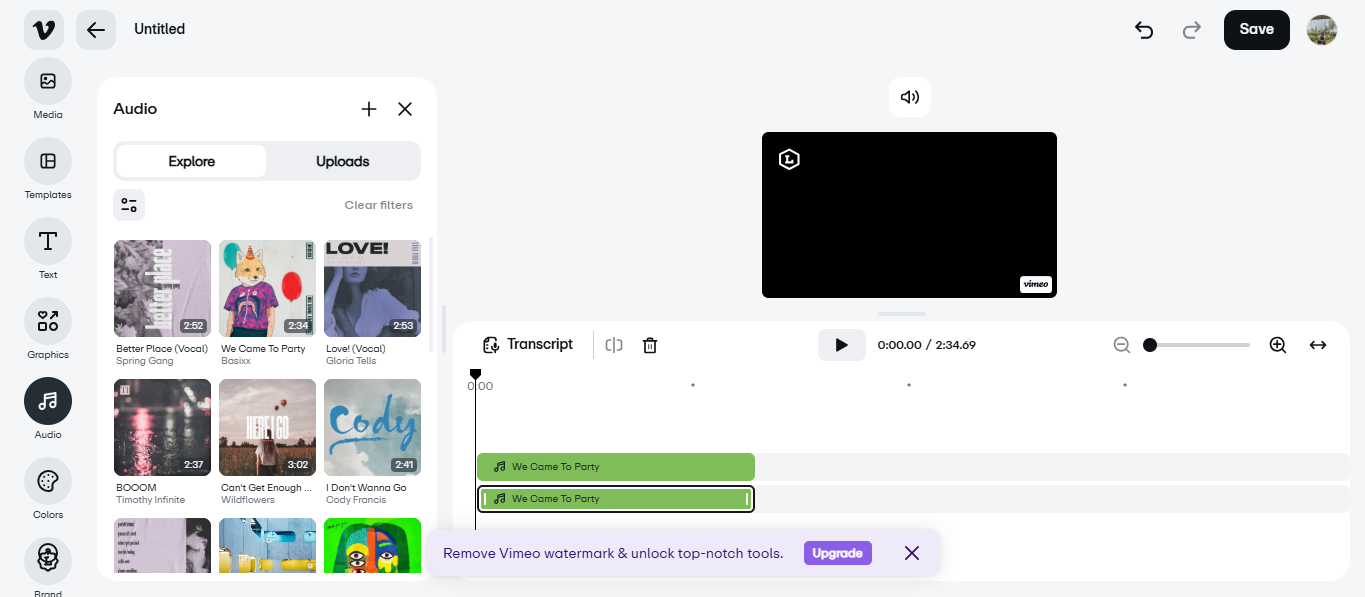Open the user profile avatar
This screenshot has width=1365, height=597.
point(1322,30)
